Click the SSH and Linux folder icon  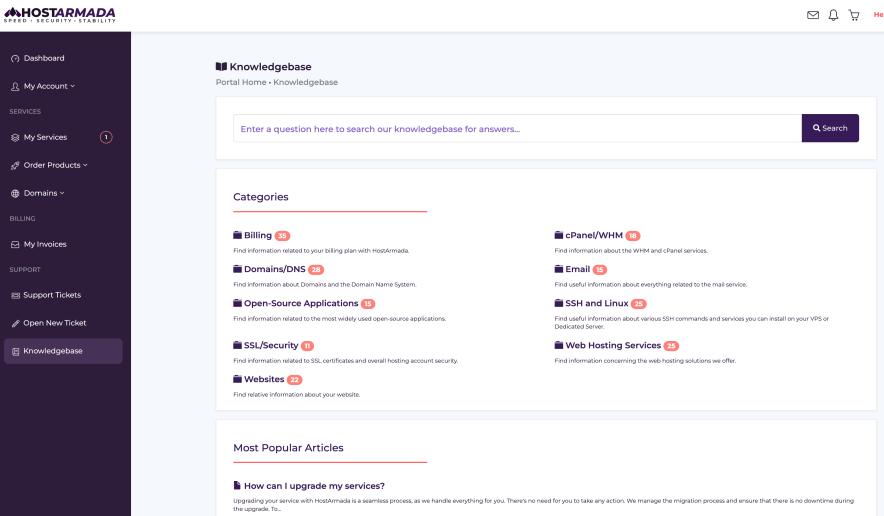click(559, 303)
